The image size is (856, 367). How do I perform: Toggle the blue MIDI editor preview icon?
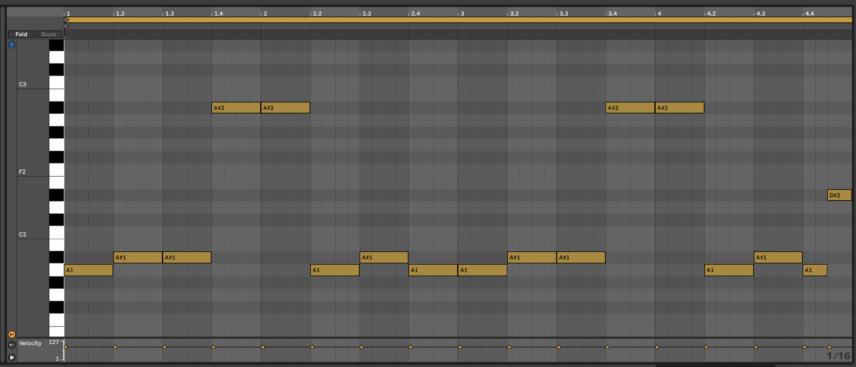(12, 45)
